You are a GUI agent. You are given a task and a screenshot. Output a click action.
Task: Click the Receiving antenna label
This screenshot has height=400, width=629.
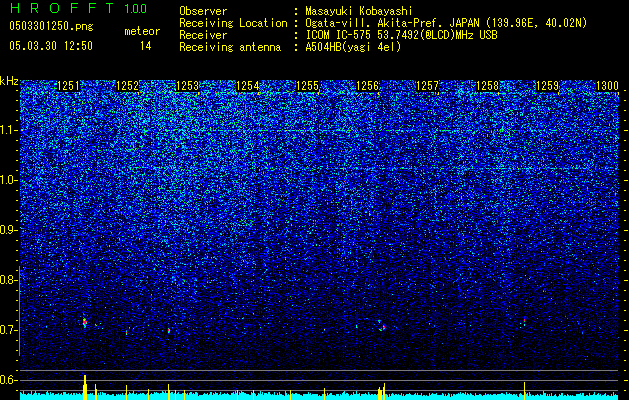pos(230,47)
